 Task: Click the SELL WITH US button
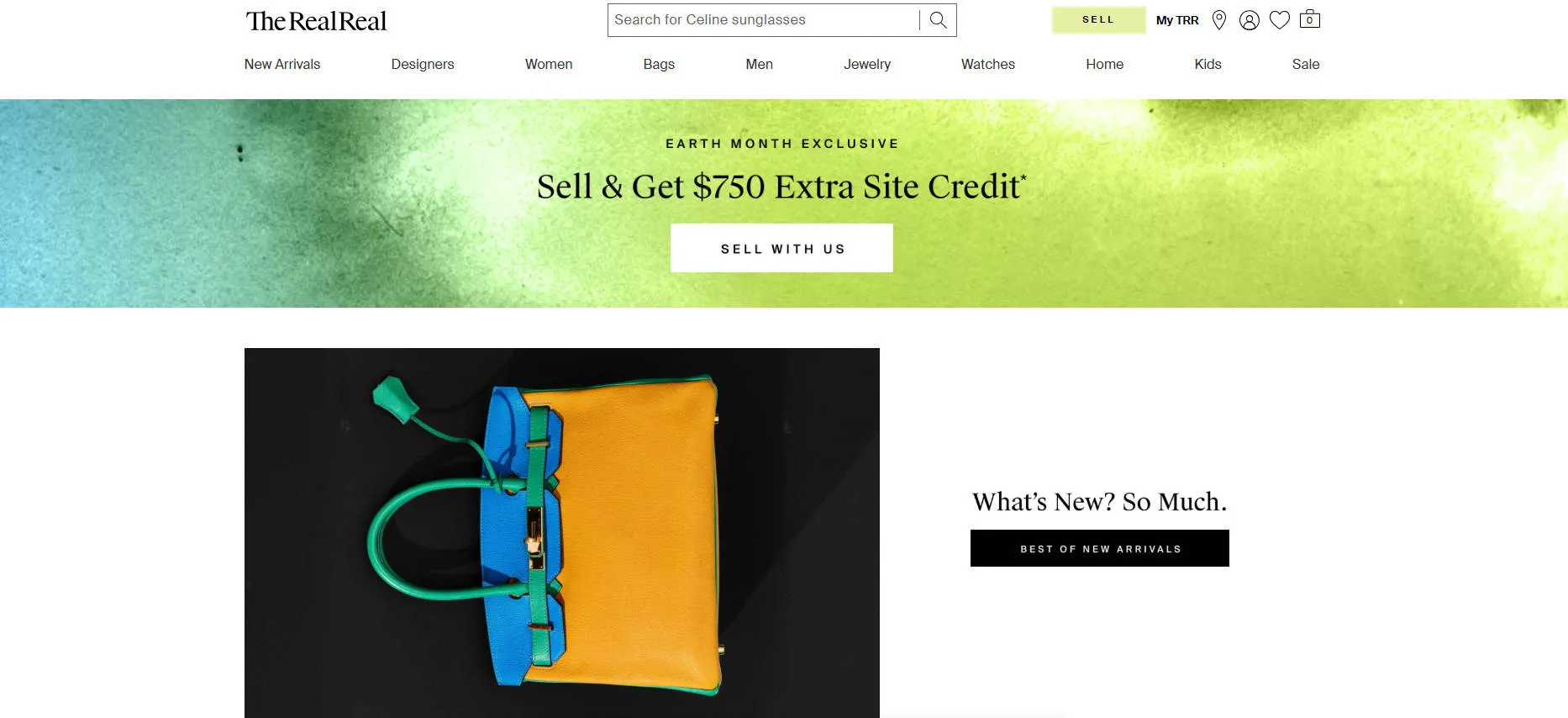coord(781,248)
